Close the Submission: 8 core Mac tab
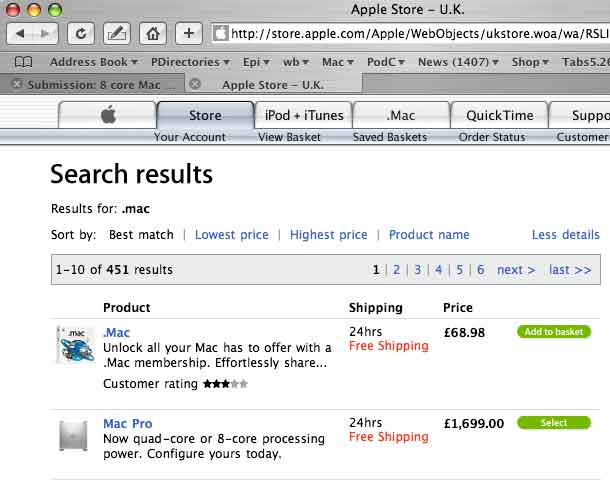Image resolution: width=610 pixels, height=483 pixels. click(x=17, y=85)
